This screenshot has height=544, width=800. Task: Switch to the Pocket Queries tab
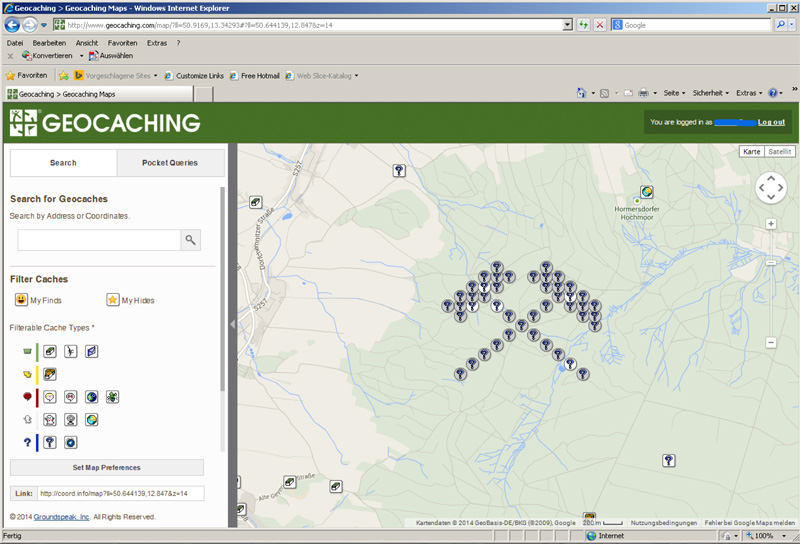(170, 163)
